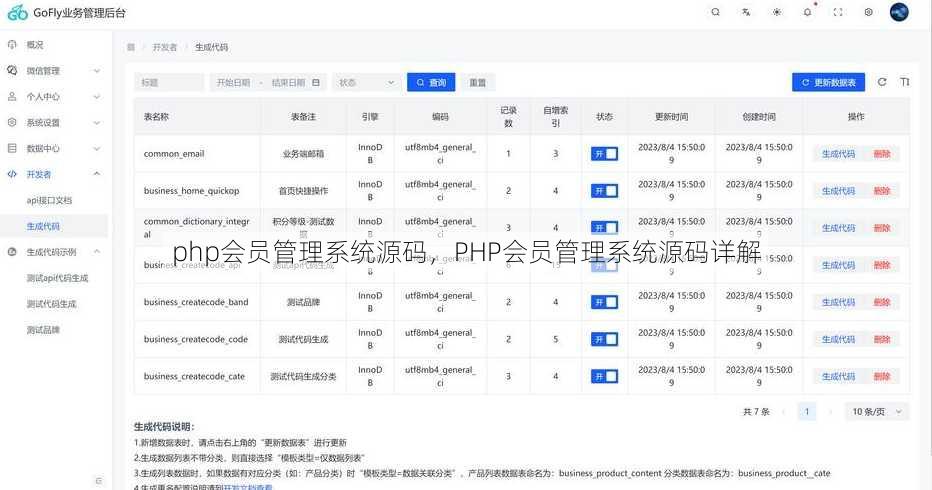Open the notification bell
The image size is (932, 490).
click(x=807, y=12)
